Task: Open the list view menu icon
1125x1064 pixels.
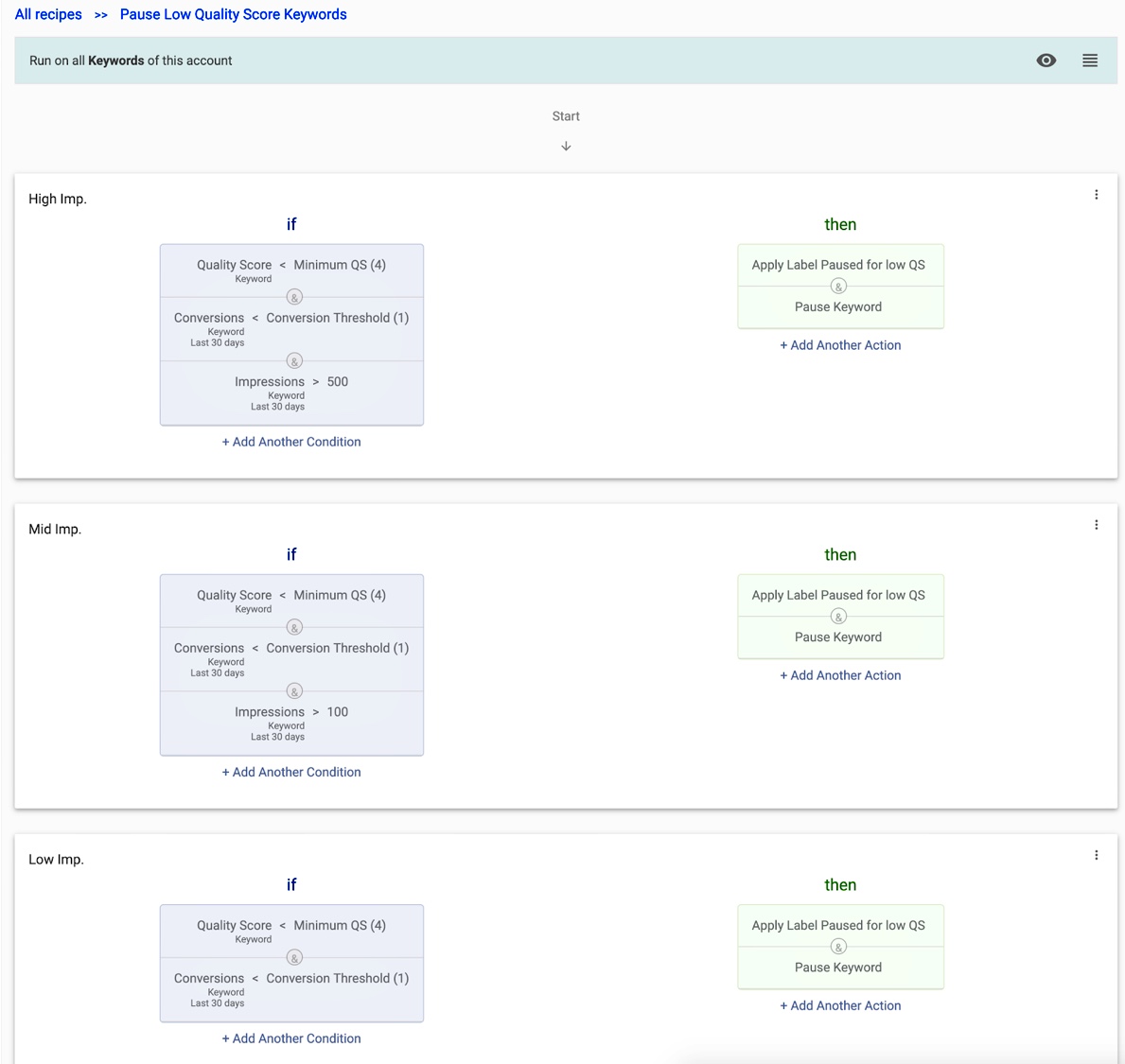Action: pyautogui.click(x=1090, y=61)
